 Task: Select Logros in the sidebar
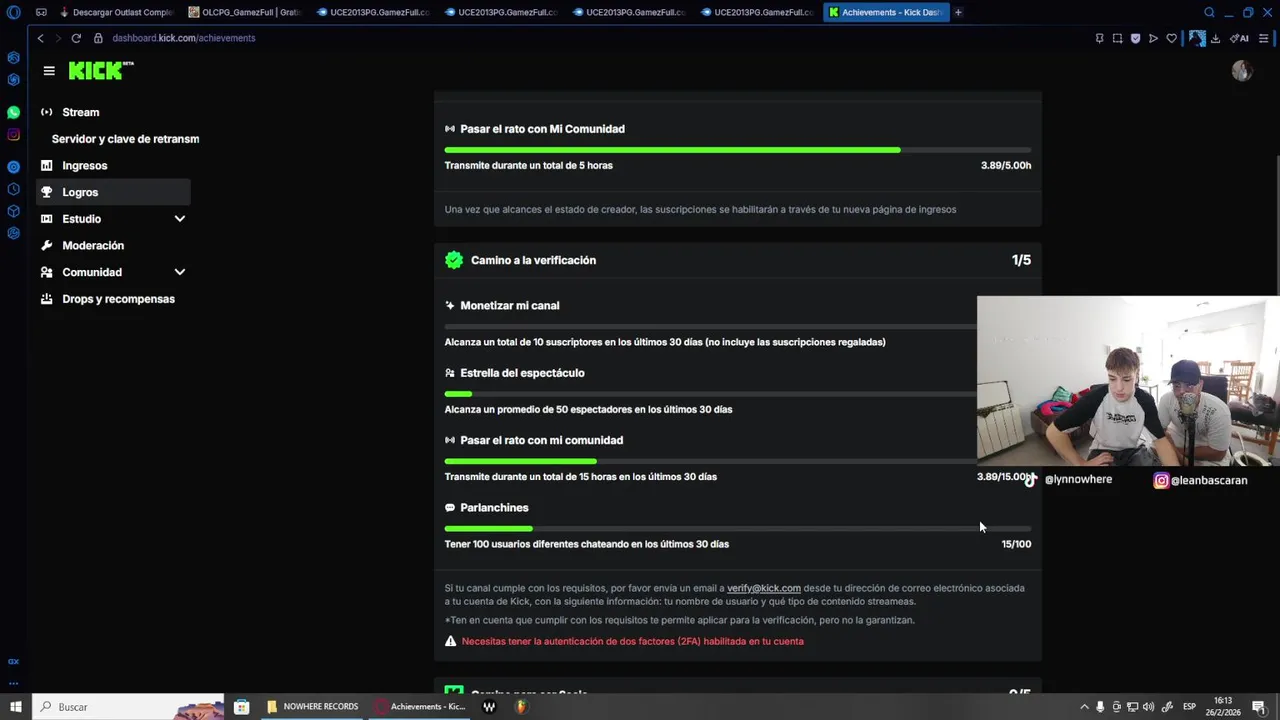[x=113, y=192]
